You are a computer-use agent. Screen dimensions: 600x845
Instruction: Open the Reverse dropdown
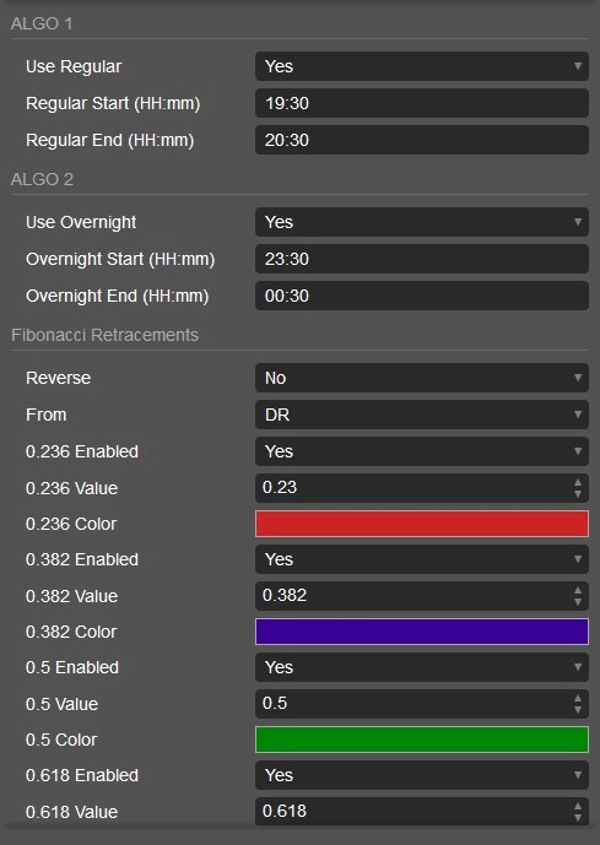click(421, 378)
